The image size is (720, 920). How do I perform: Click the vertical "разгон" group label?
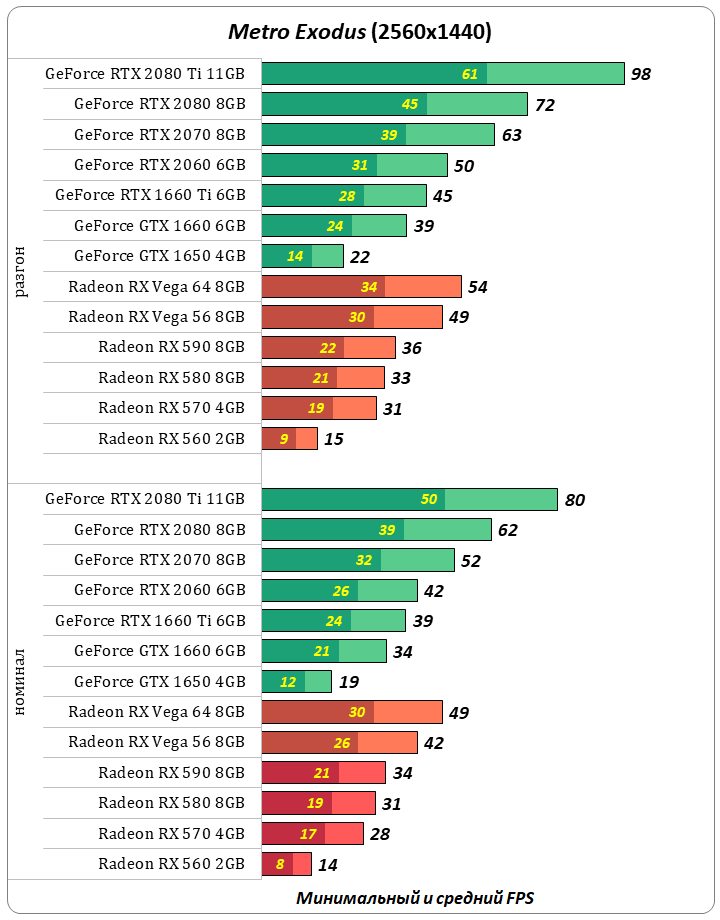click(22, 272)
